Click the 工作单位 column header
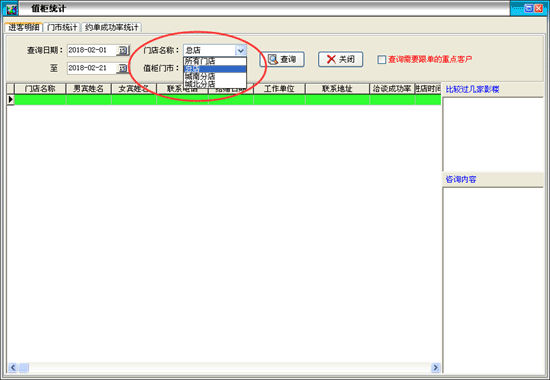The image size is (550, 380). coord(279,89)
